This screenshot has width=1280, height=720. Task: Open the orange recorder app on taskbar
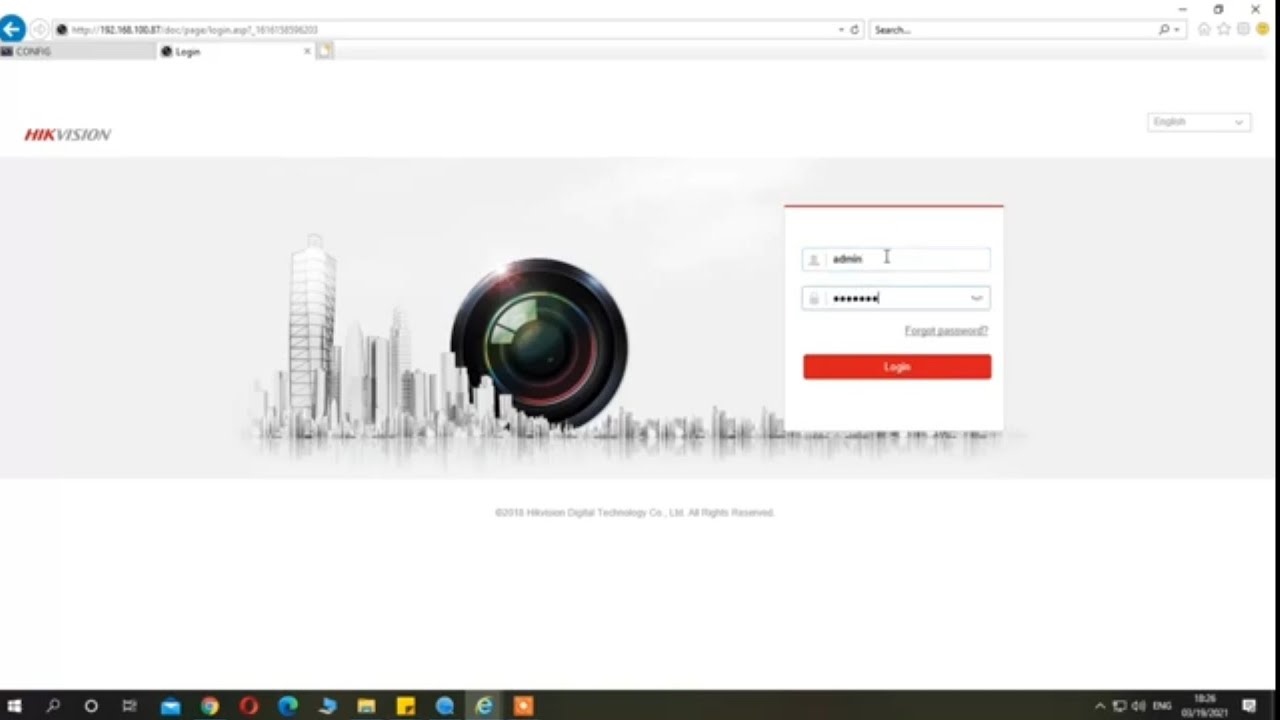523,706
